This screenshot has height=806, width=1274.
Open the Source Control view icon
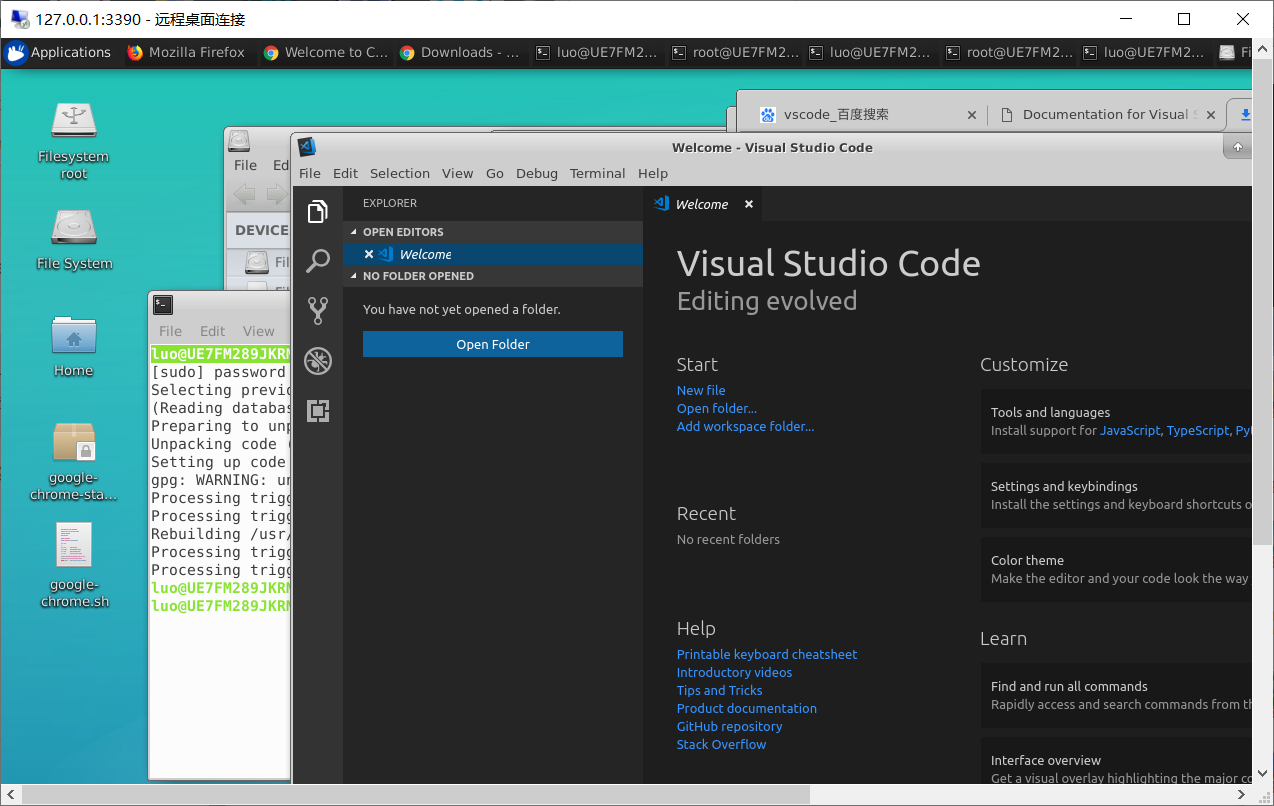coord(318,311)
